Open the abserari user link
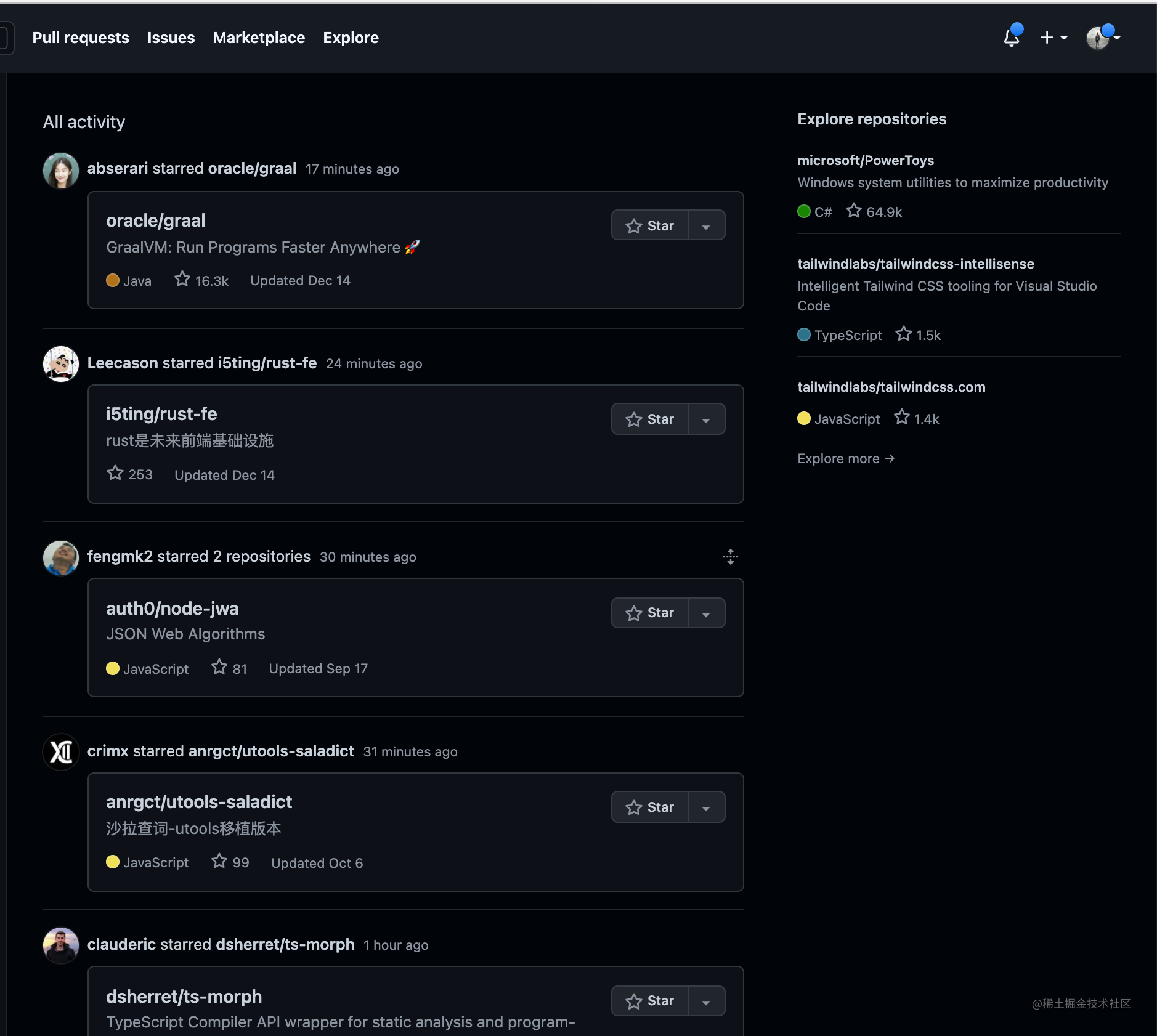 (118, 168)
